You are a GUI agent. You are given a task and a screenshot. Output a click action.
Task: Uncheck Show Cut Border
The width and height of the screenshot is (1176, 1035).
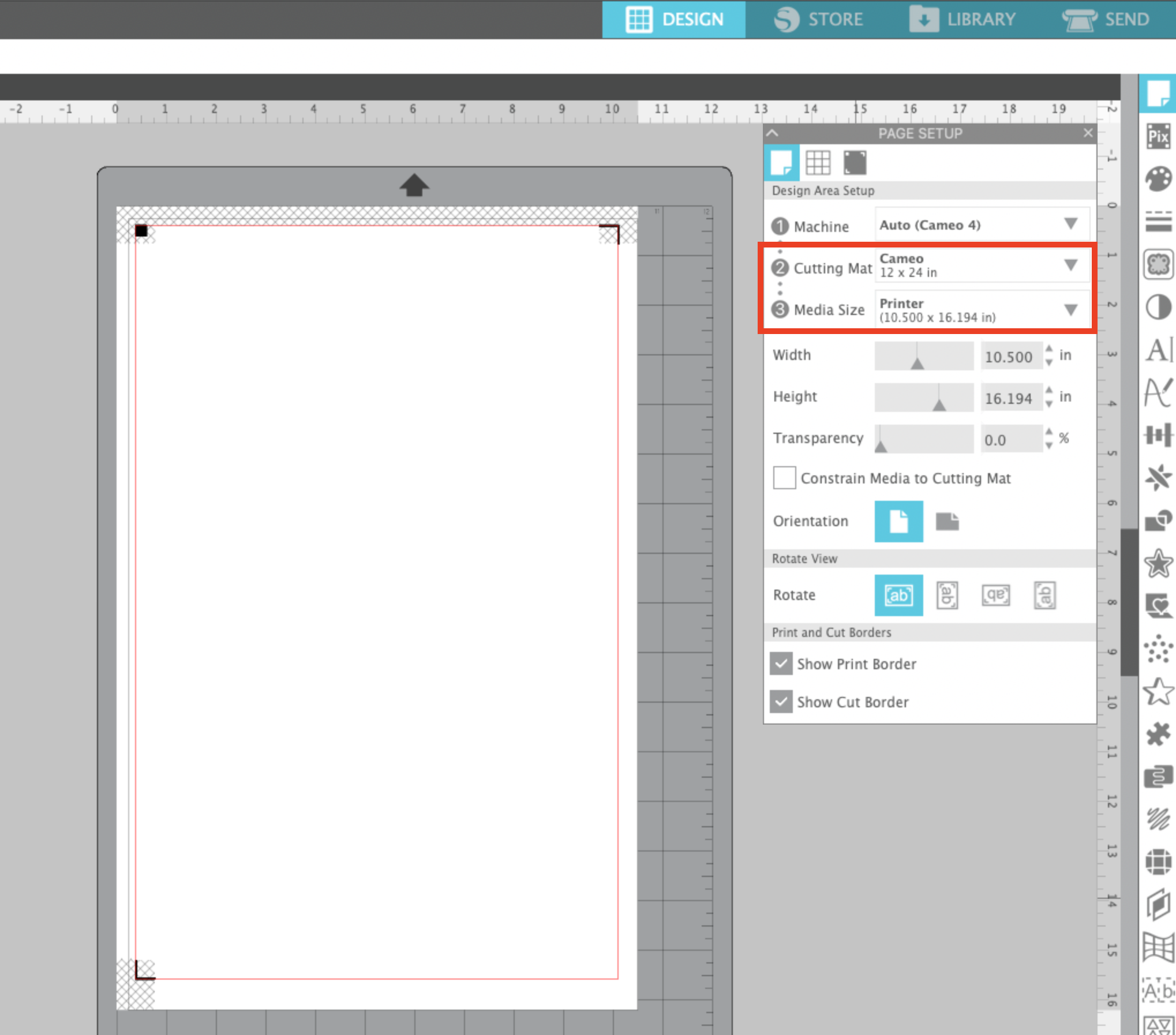(x=781, y=702)
